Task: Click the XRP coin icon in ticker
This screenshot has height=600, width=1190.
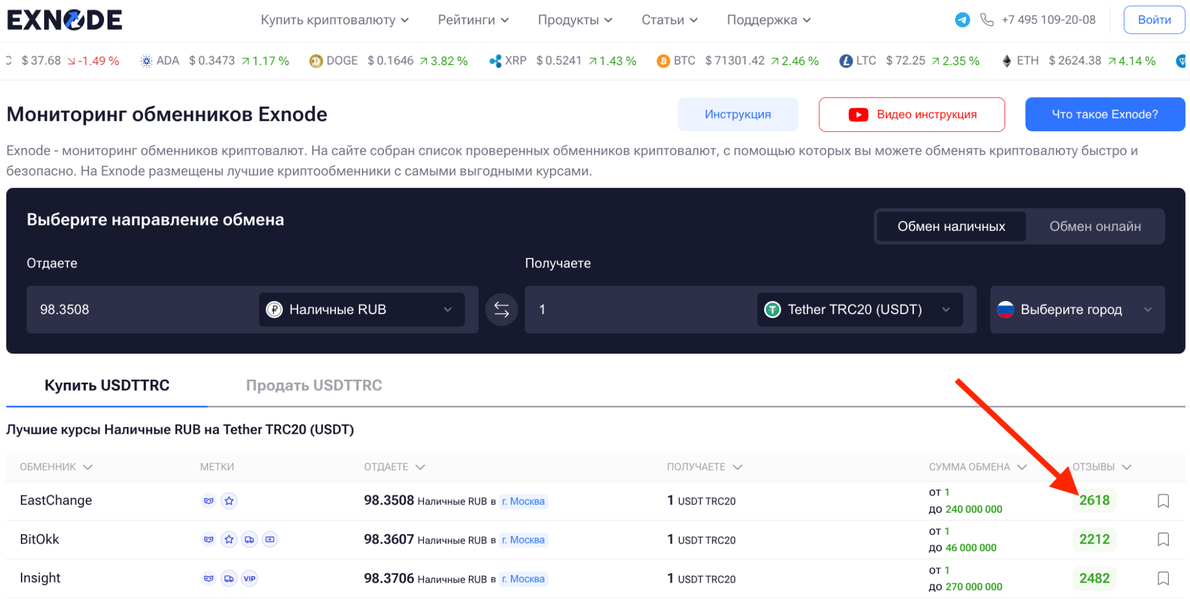Action: 496,61
